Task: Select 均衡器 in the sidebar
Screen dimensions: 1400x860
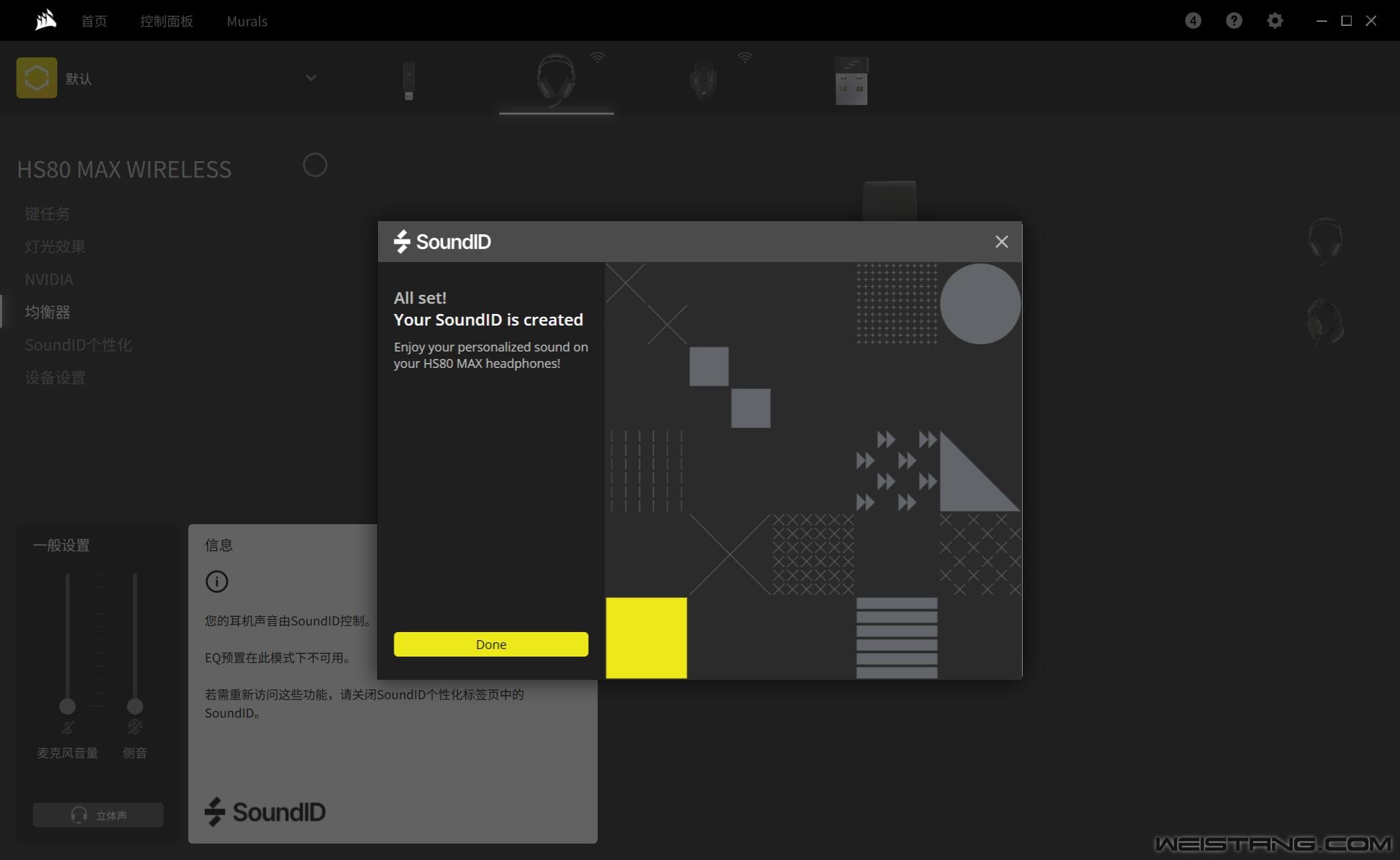Action: pyautogui.click(x=47, y=312)
